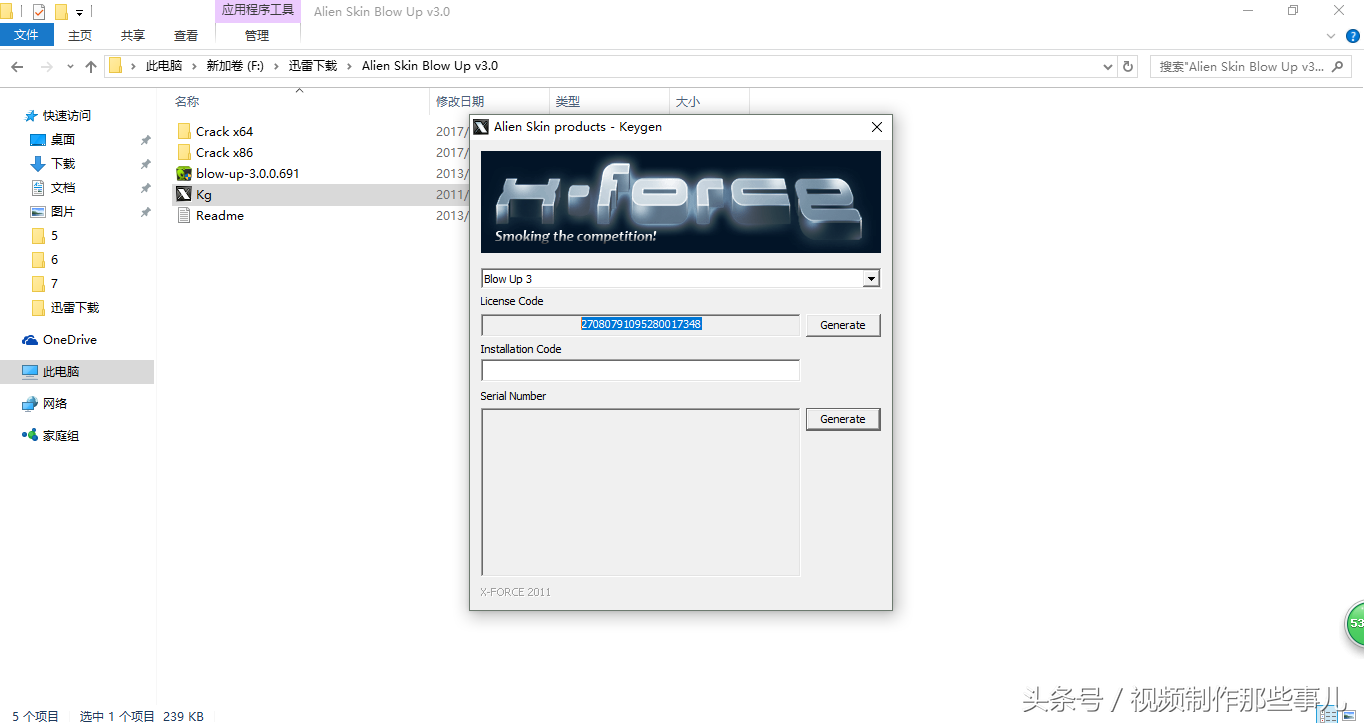Expand the chevron after 新加卷 (F:) in breadcrumb
Image resolution: width=1364 pixels, height=723 pixels.
tap(276, 66)
